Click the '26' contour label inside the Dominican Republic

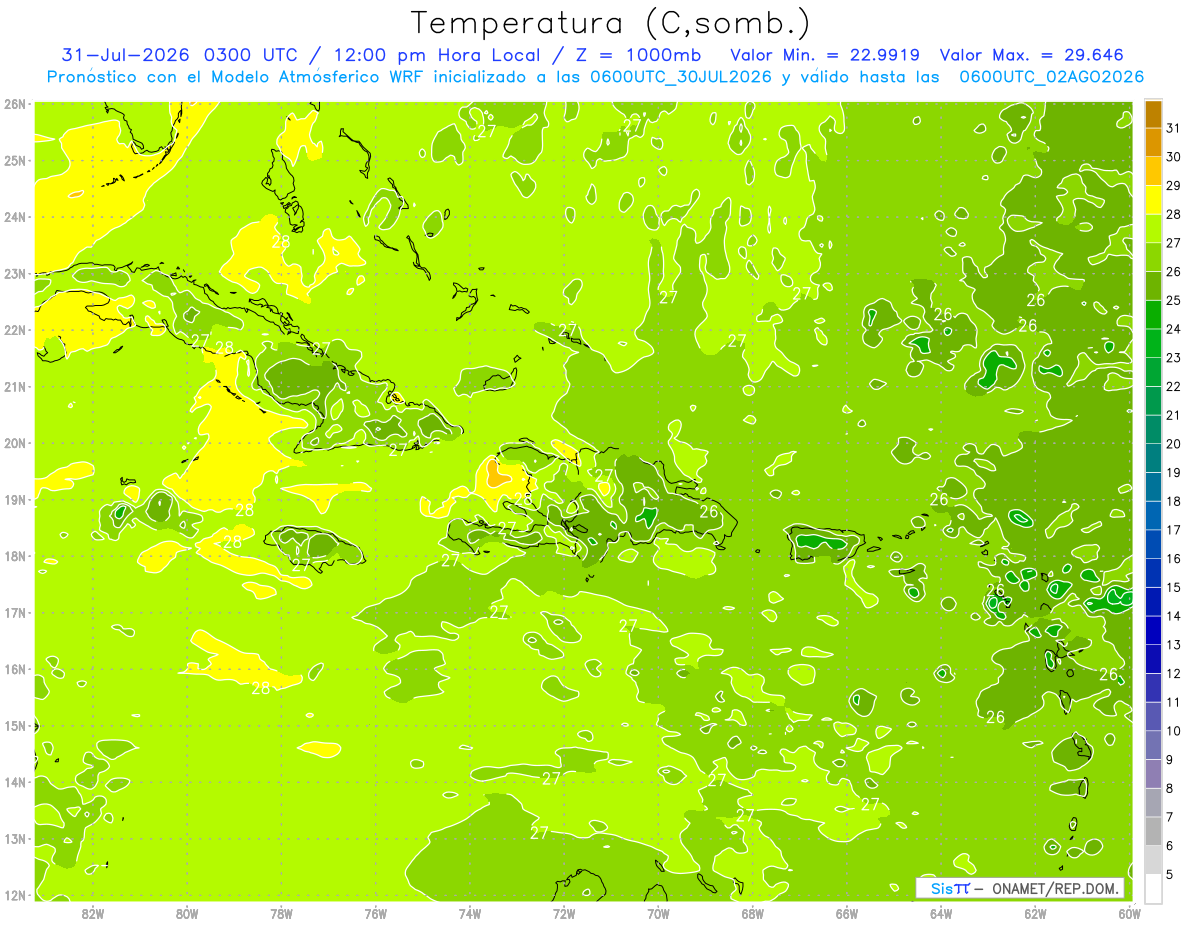[x=708, y=512]
